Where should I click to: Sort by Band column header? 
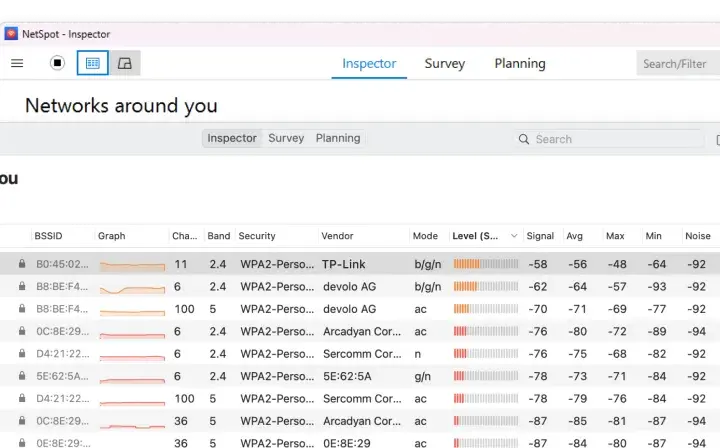(219, 235)
